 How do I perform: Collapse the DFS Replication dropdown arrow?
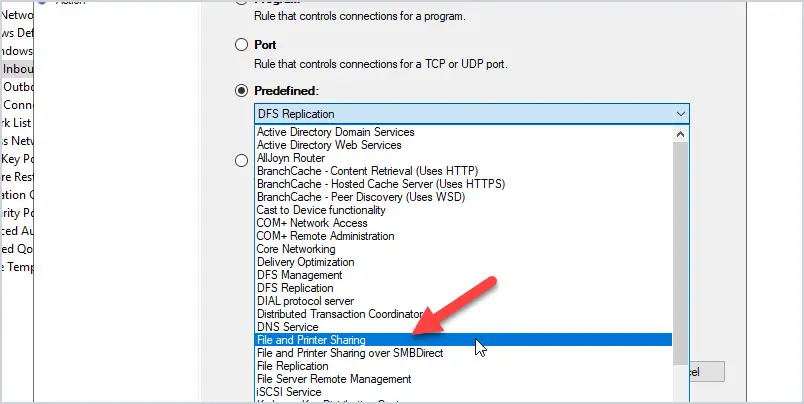[680, 114]
